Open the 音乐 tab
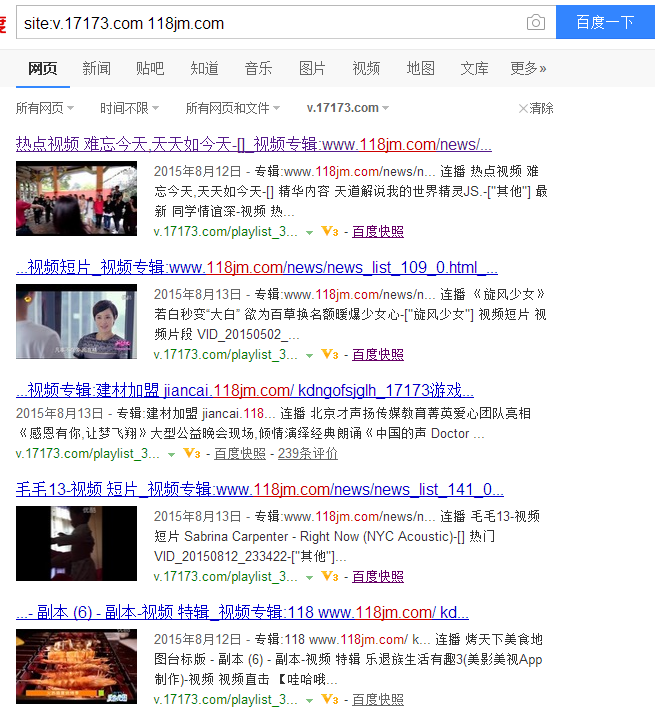655x713 pixels. point(258,69)
